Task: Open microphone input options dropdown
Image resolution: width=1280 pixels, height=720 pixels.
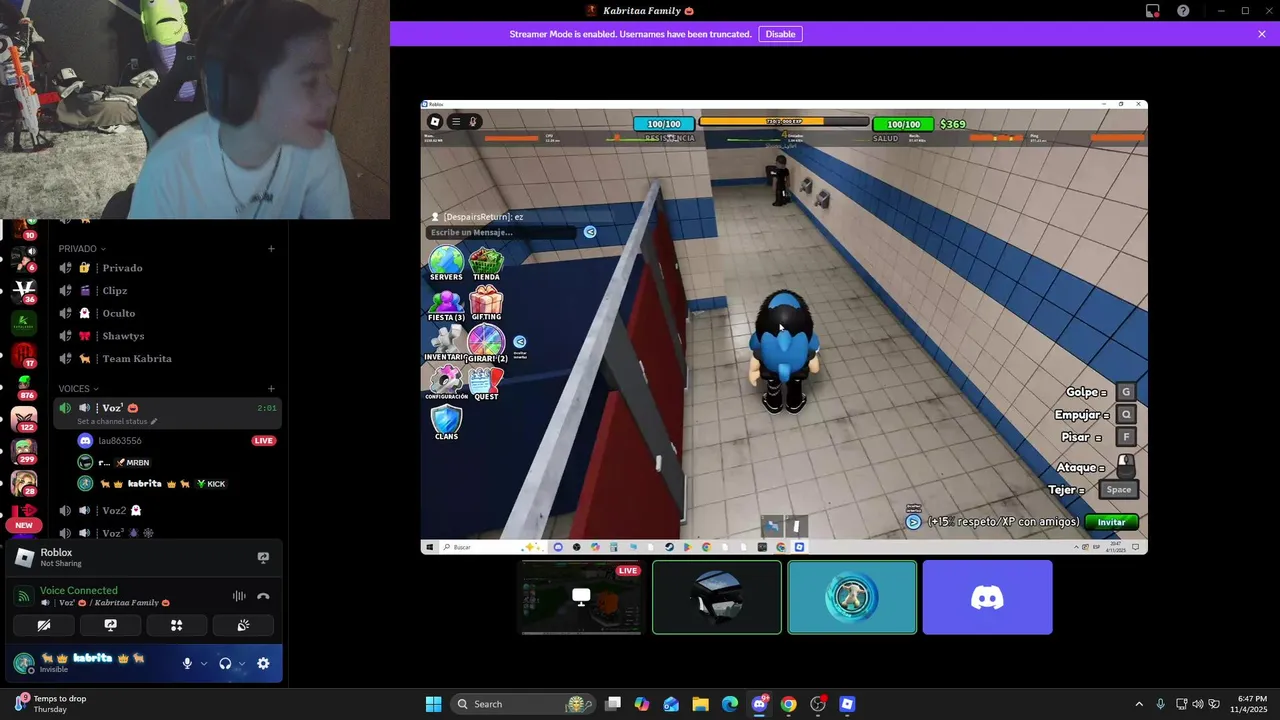Action: coord(204,663)
